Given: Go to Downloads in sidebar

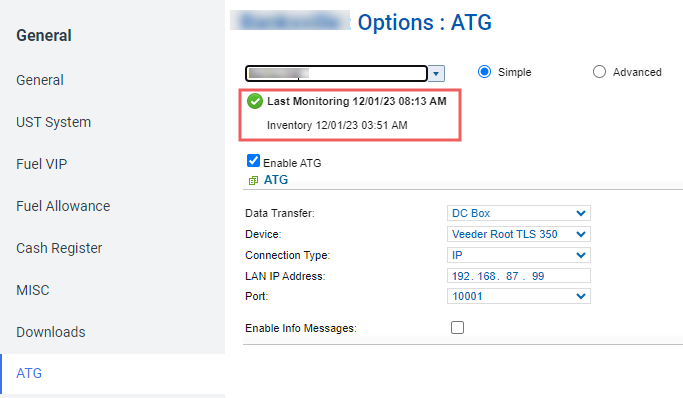Looking at the screenshot, I should 51,332.
